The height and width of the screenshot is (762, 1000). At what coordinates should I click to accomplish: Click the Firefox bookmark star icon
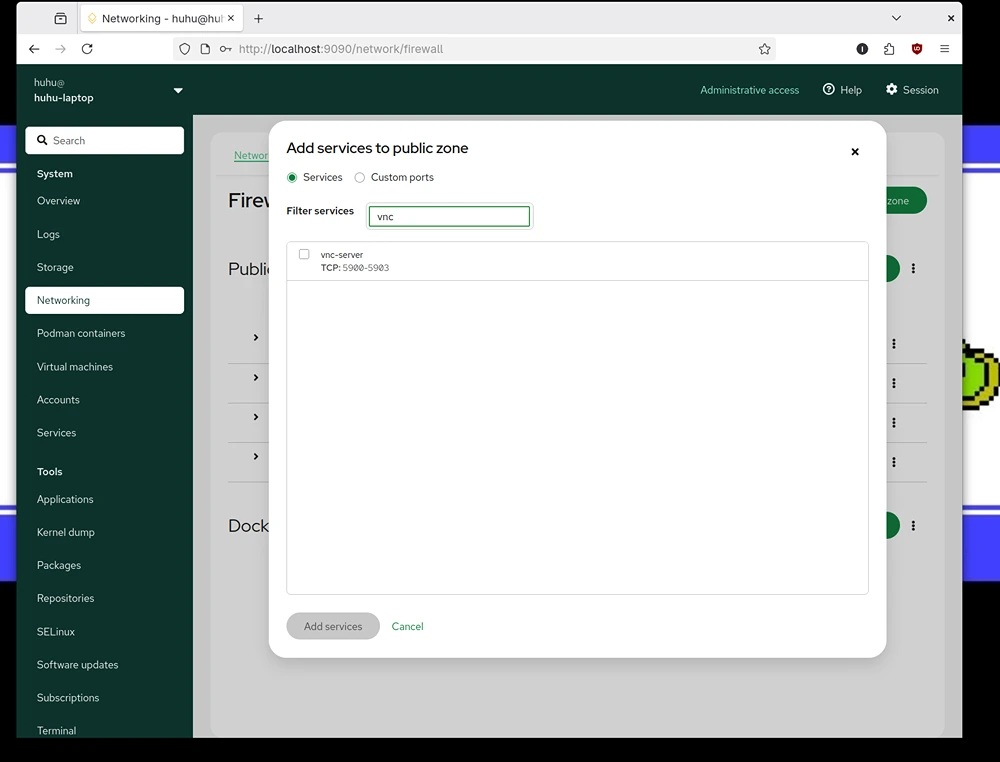pos(764,49)
